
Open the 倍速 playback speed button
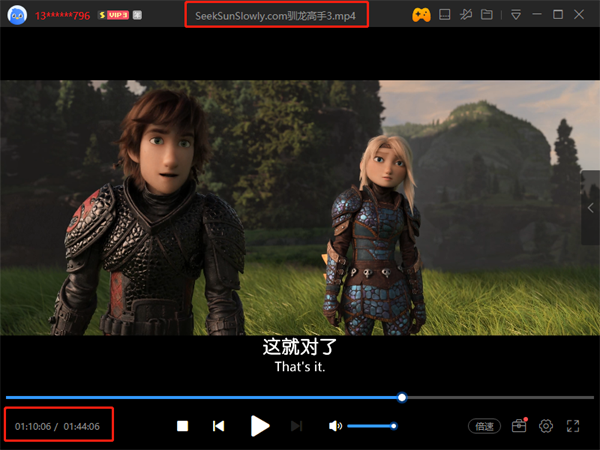pyautogui.click(x=484, y=426)
